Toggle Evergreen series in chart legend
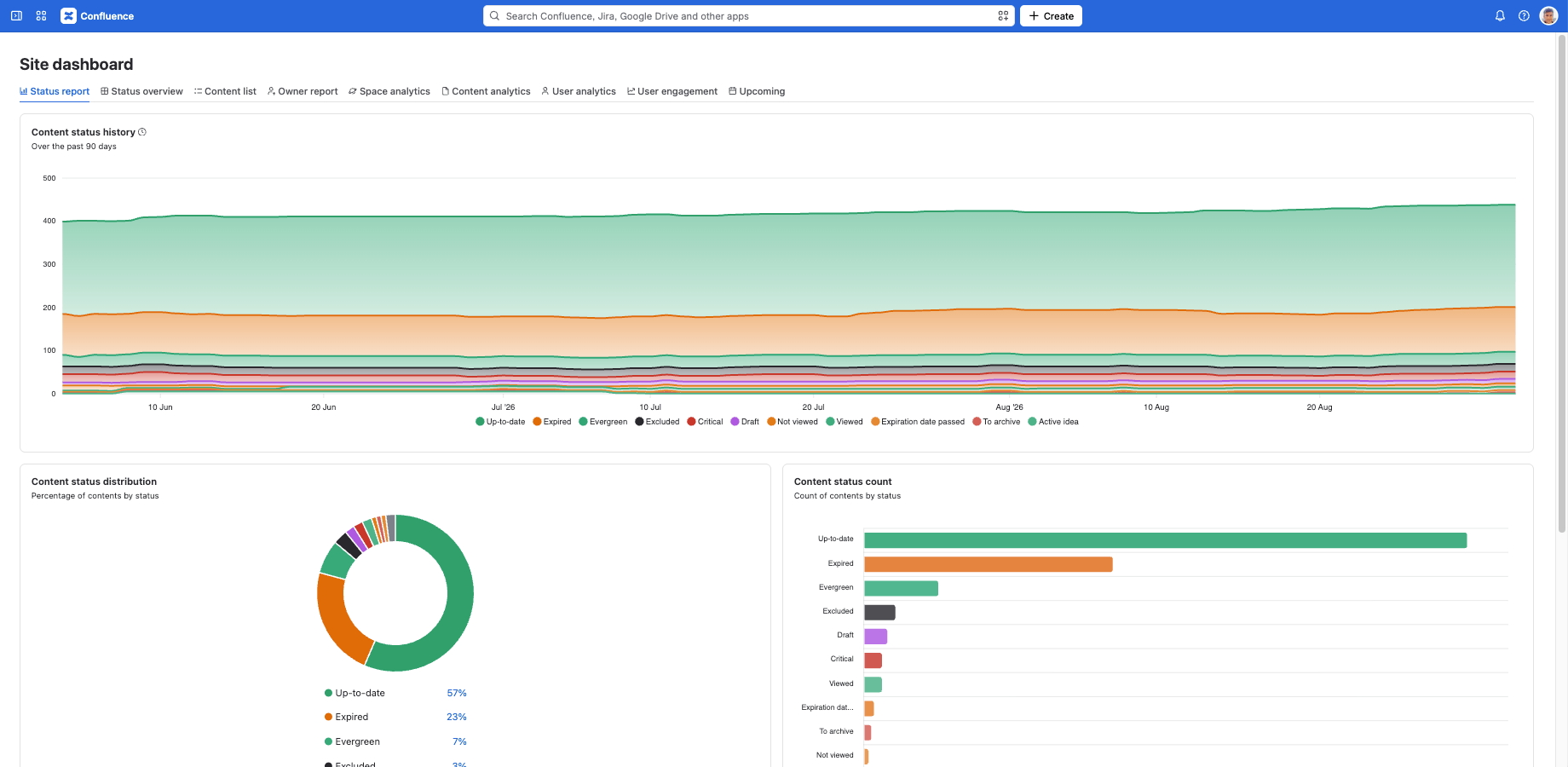The image size is (1568, 767). pyautogui.click(x=603, y=422)
